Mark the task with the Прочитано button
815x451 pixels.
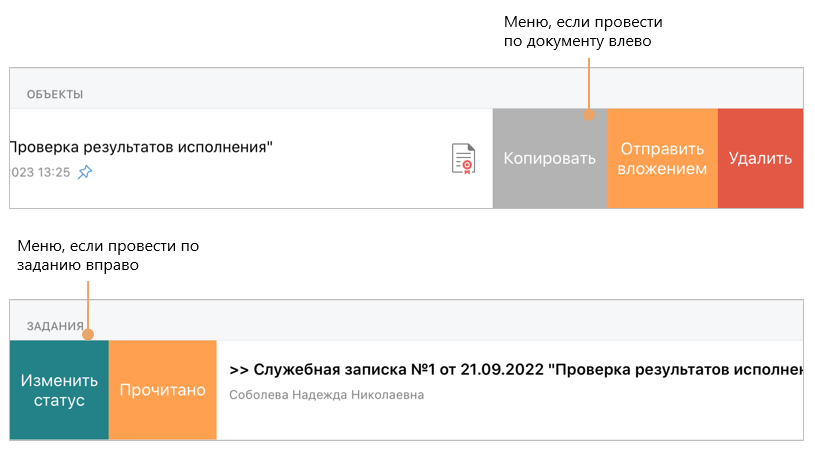tap(162, 390)
